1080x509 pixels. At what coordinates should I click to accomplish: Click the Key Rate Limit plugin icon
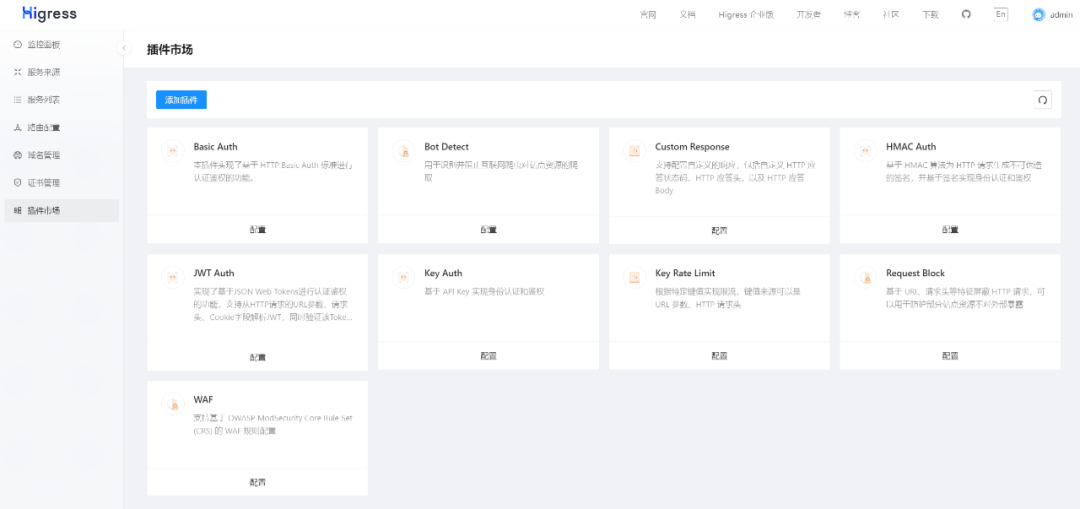[x=634, y=278]
